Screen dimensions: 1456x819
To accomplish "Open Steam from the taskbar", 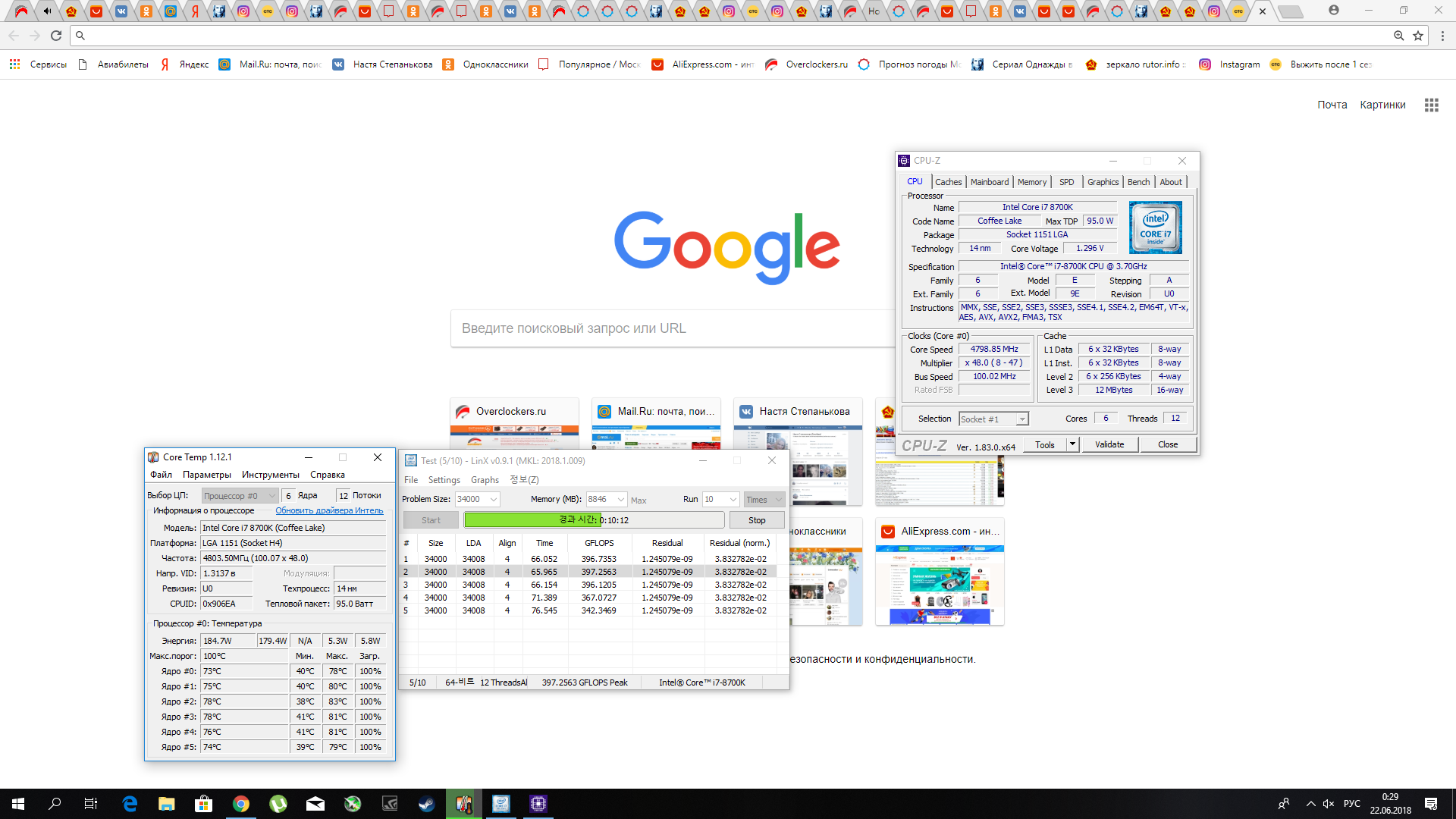I will point(426,804).
